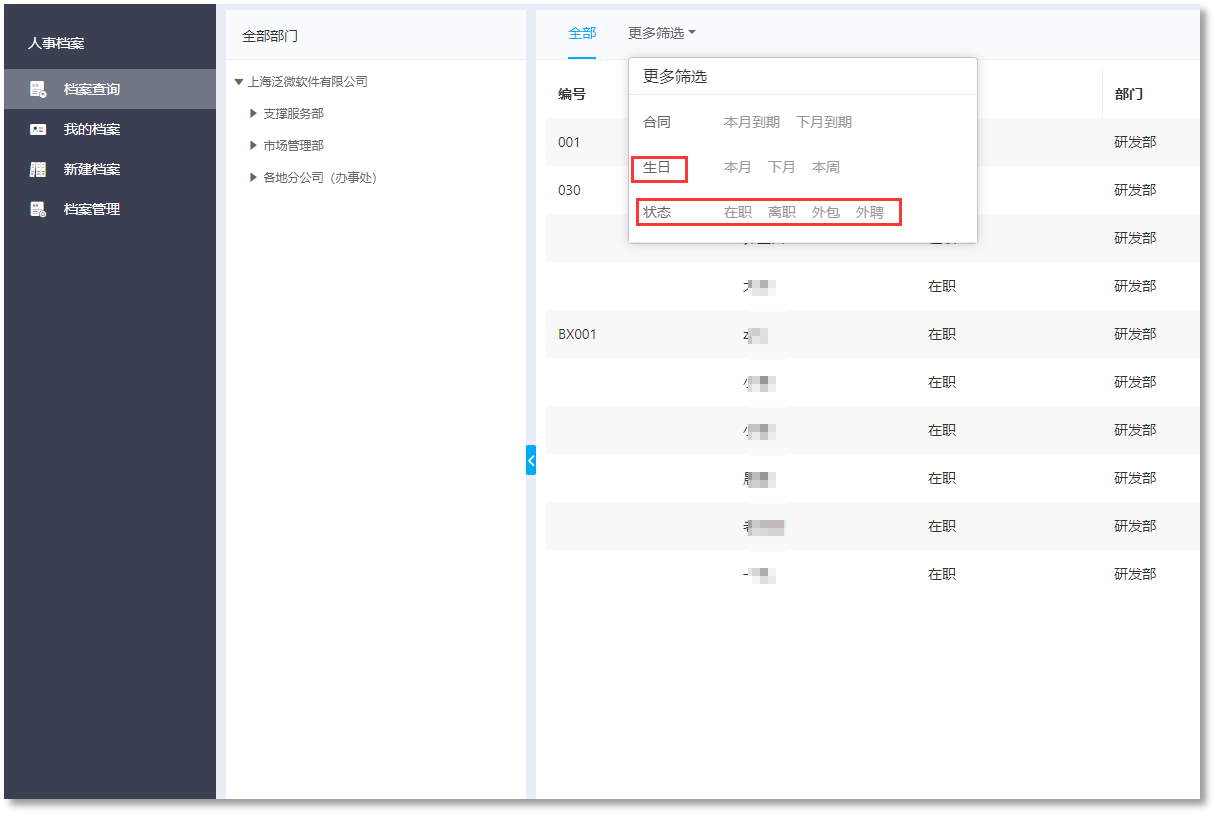1216x816 pixels.
Task: Select the 市场管理部 department
Action: coord(293,146)
